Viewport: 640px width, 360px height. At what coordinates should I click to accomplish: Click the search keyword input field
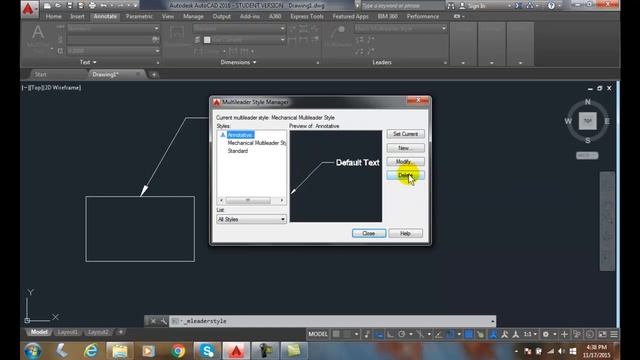[402, 6]
